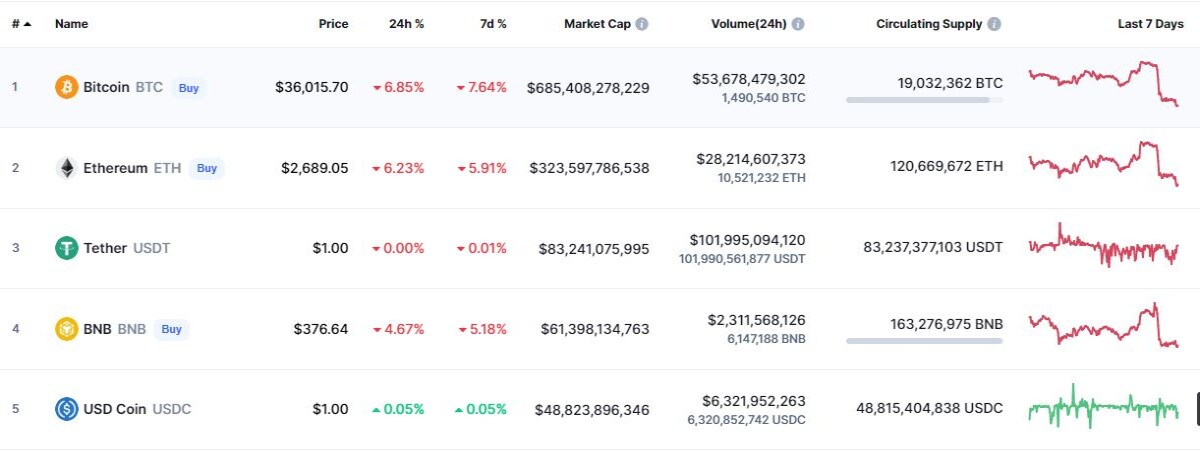1200x452 pixels.
Task: Click the Ethereum diamond logo icon
Action: (x=66, y=168)
